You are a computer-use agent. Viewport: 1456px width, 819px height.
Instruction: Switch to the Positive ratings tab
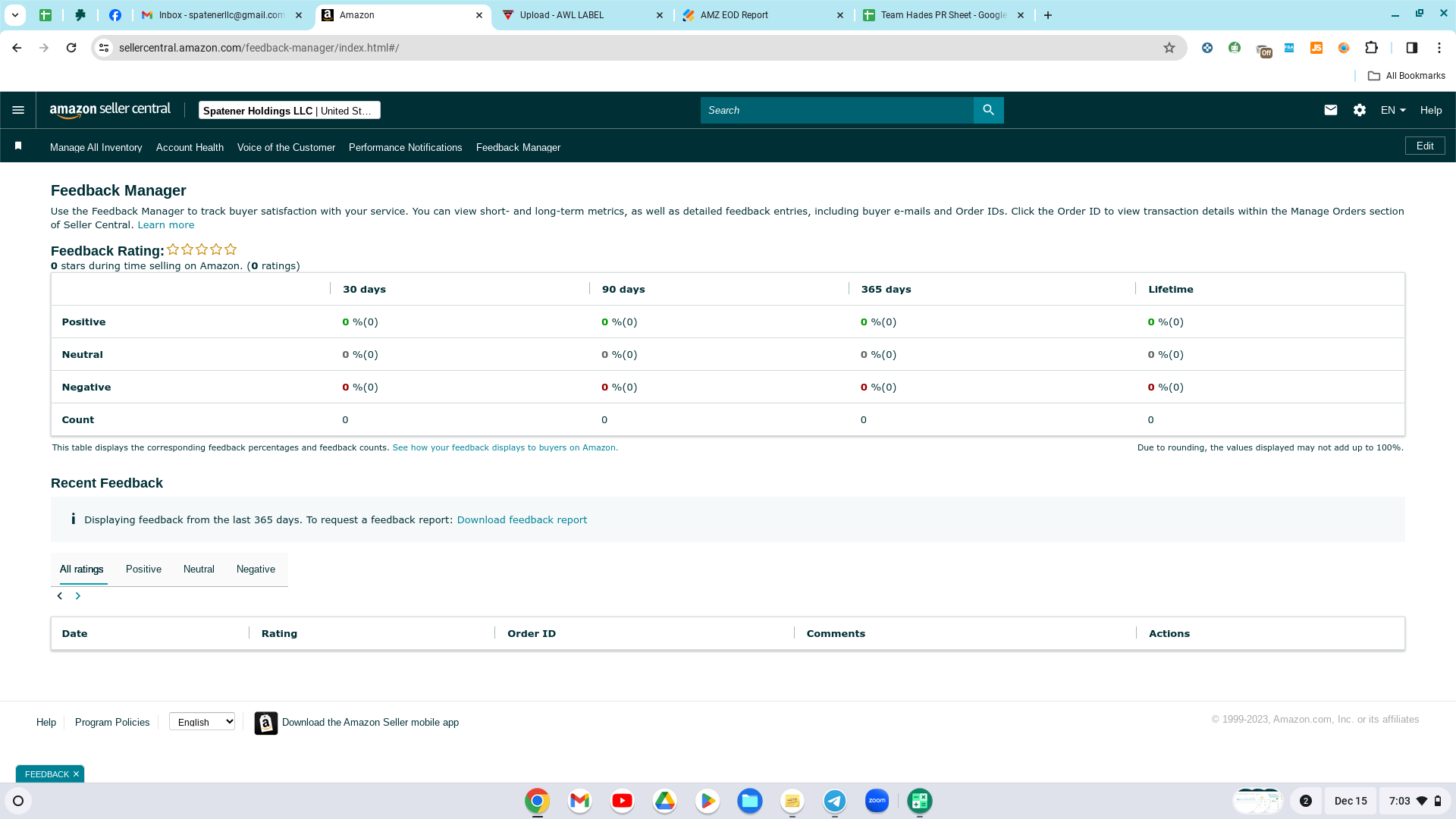pos(143,570)
